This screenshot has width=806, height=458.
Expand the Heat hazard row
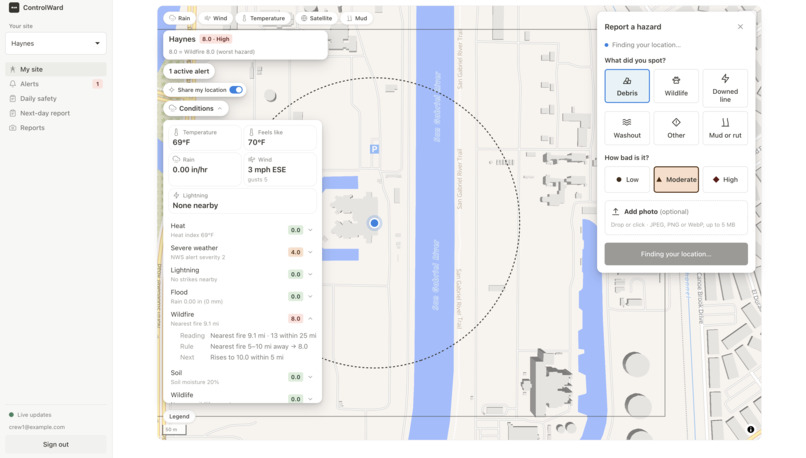click(x=310, y=230)
